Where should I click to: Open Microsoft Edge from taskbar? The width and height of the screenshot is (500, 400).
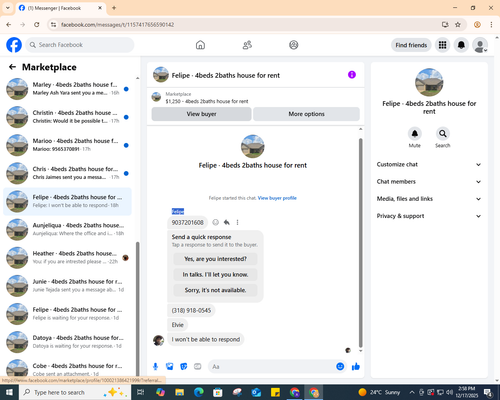click(x=199, y=392)
